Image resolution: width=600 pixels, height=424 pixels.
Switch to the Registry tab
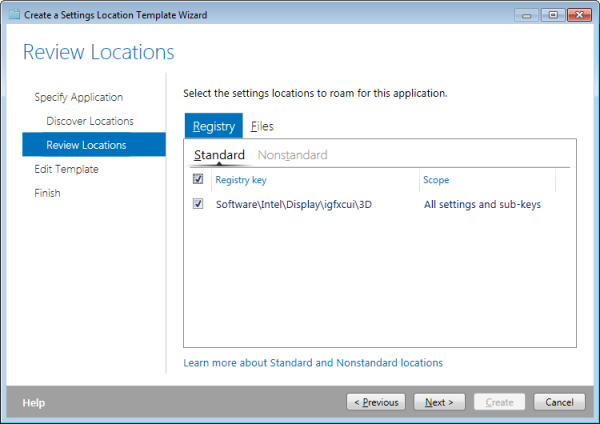point(214,126)
